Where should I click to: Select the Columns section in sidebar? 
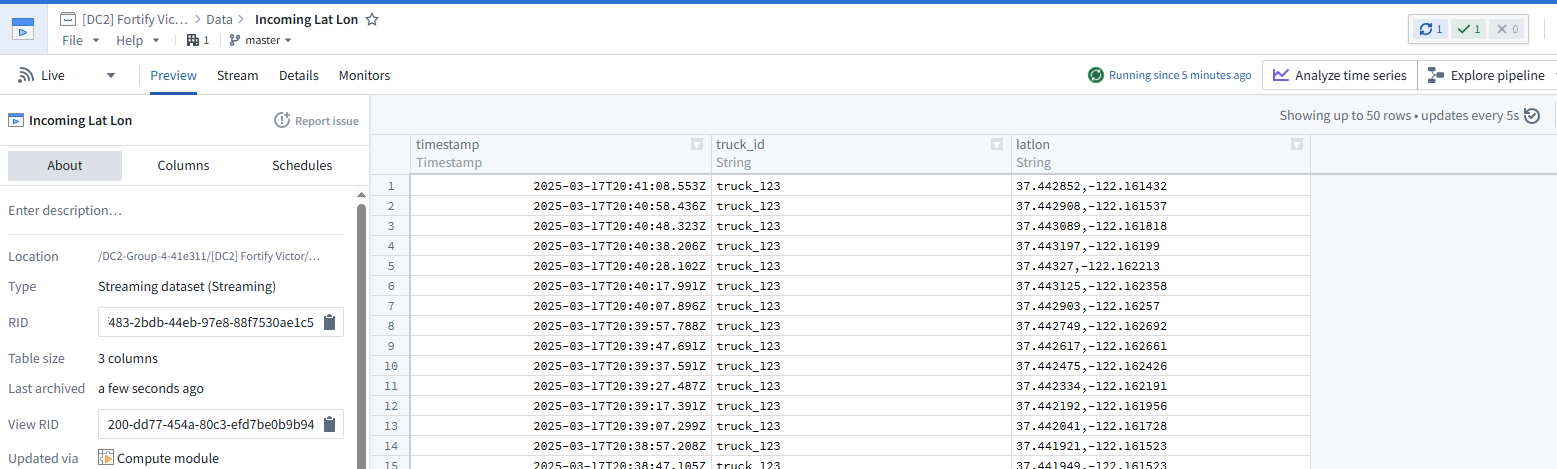(x=183, y=165)
